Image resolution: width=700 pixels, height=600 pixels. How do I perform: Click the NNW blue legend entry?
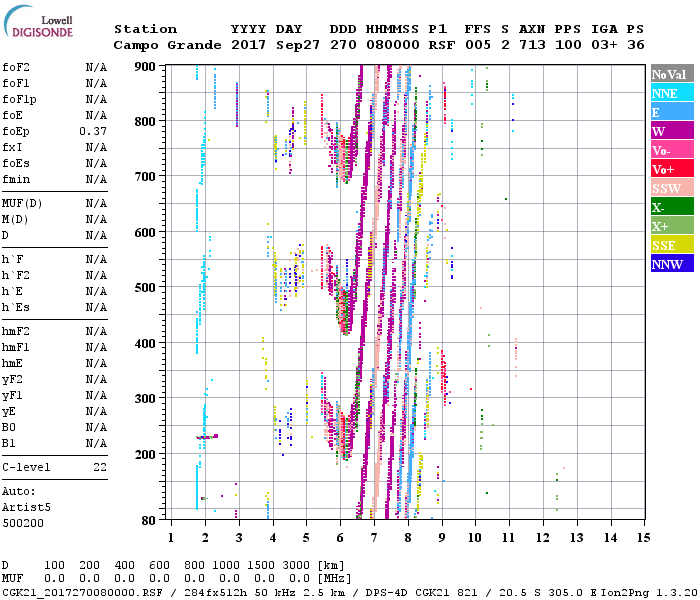[x=671, y=264]
